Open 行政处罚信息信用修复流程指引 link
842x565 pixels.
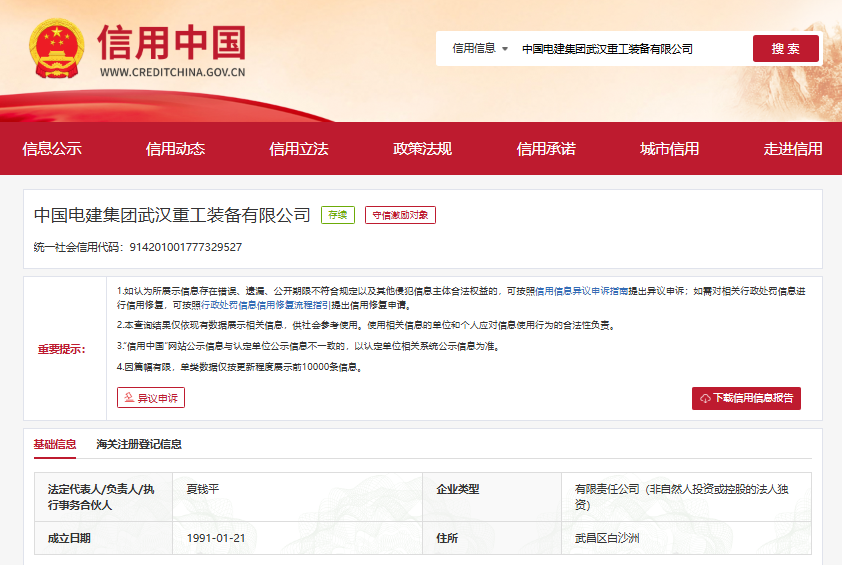266,305
